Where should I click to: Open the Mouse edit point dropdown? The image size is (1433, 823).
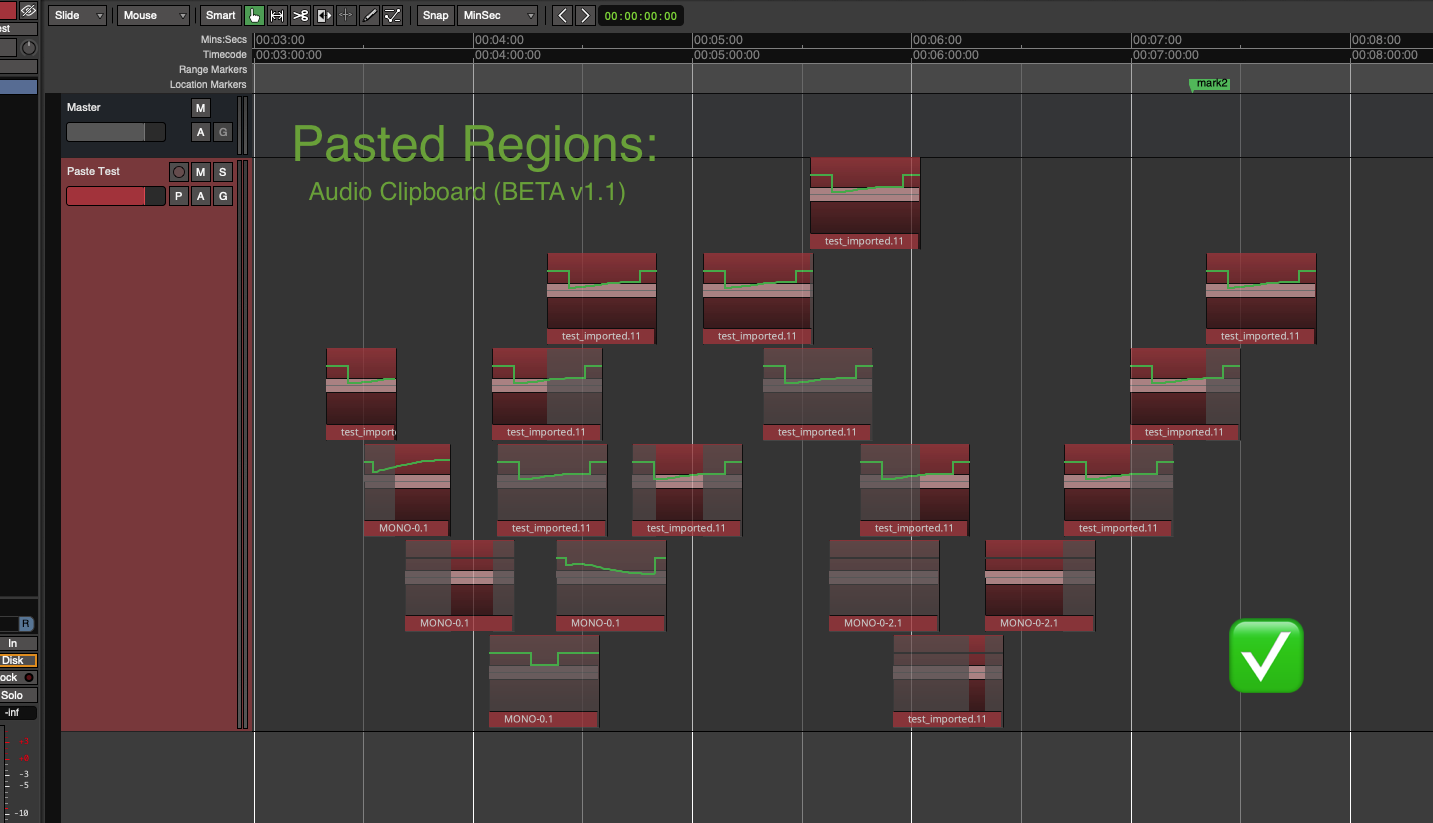(153, 15)
